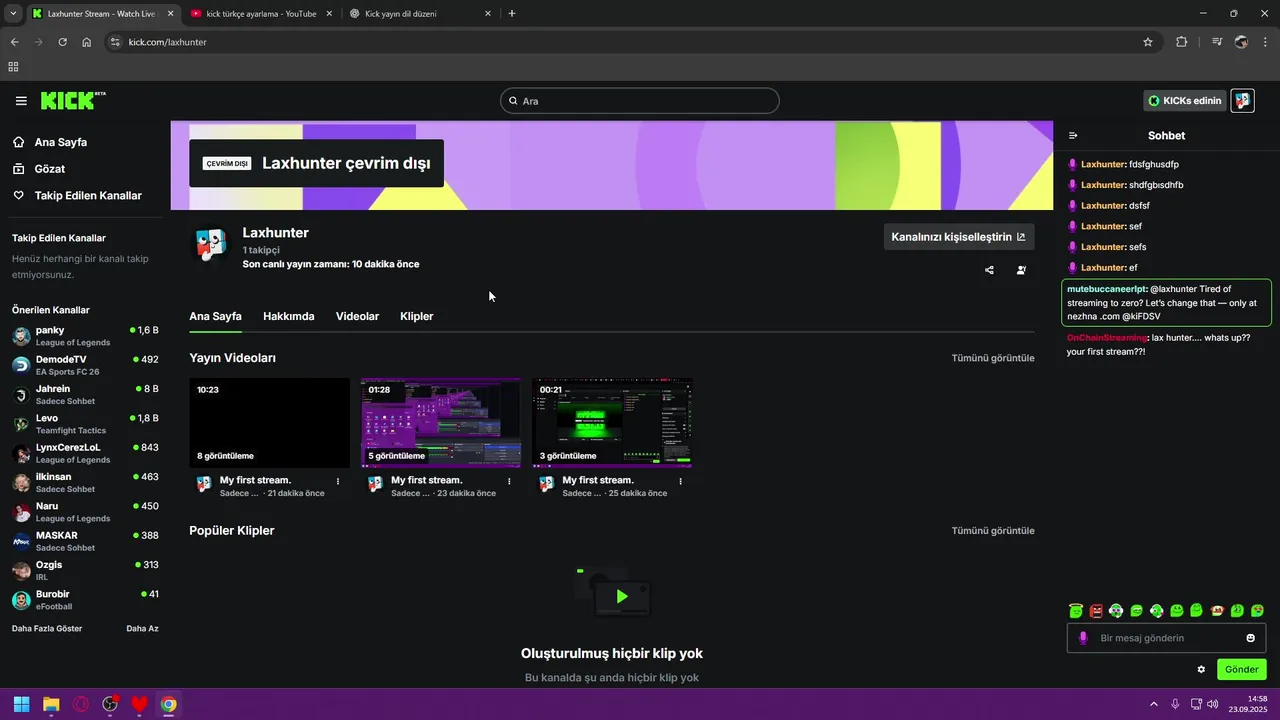Switch to the Klipler tab

tap(416, 316)
